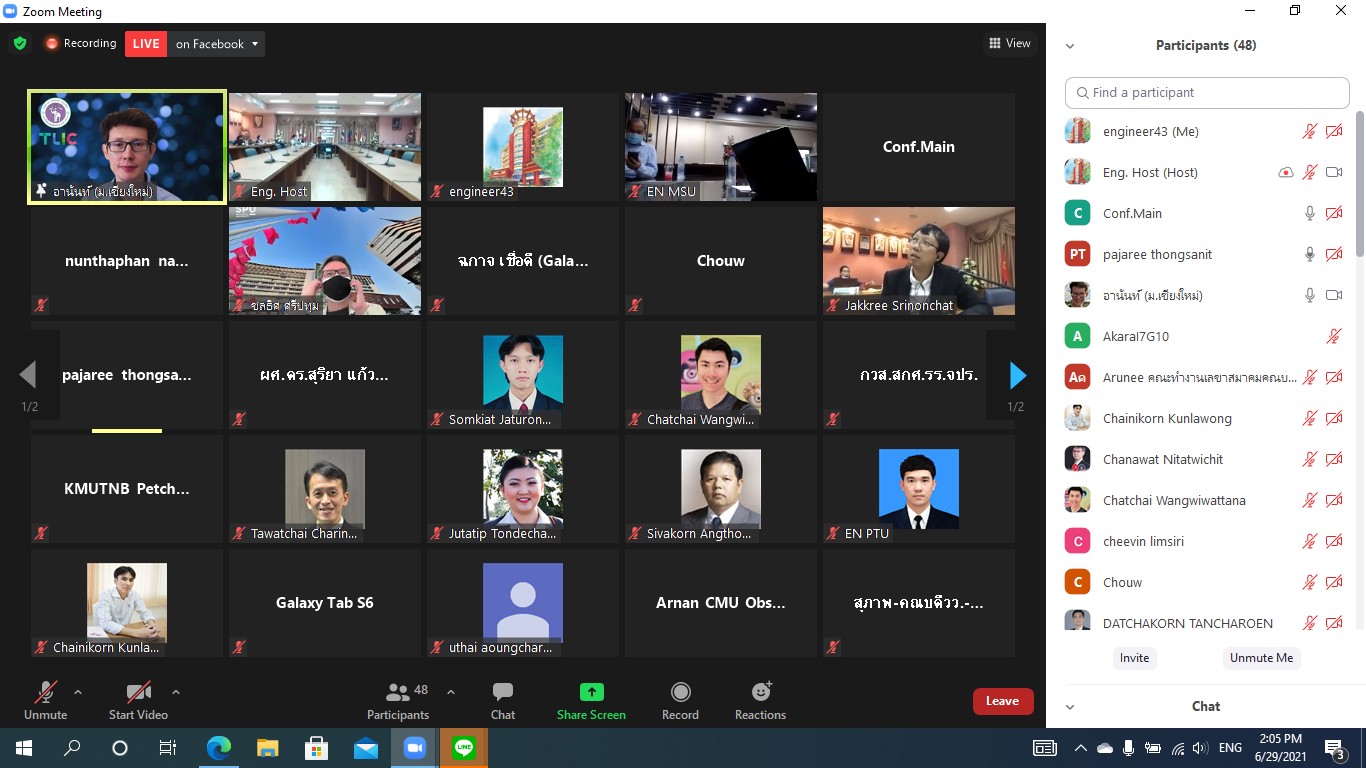The image size is (1366, 768).
Task: Click the engineer43 video tile
Action: point(523,147)
